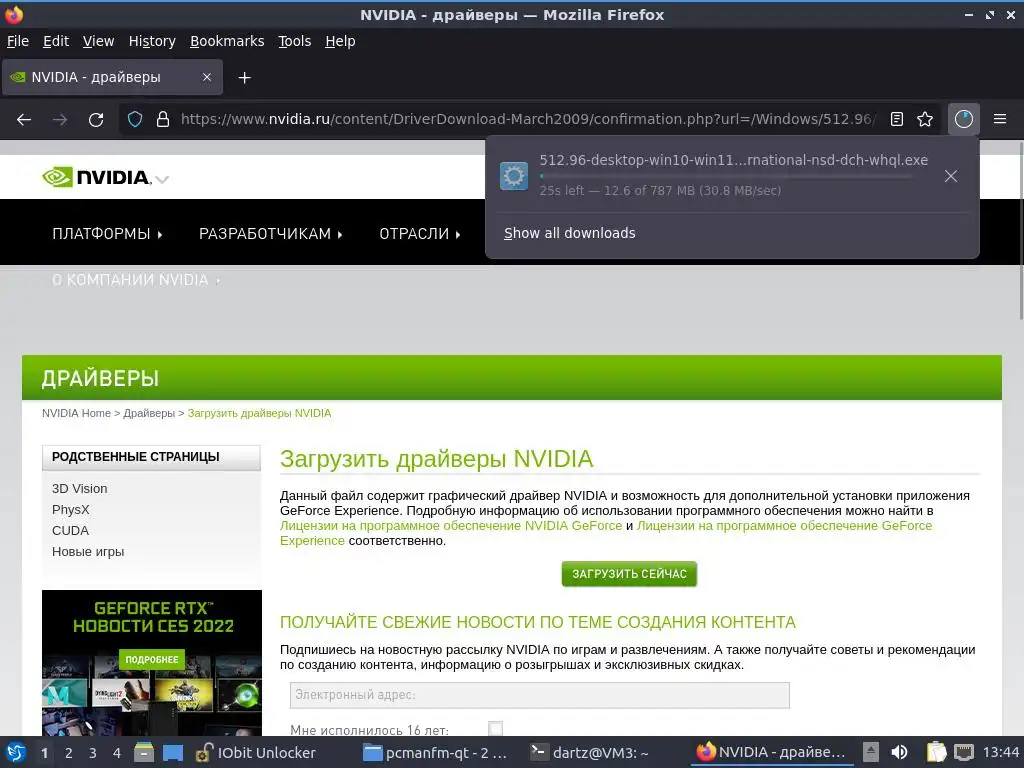This screenshot has width=1024, height=768.
Task: Click the forward navigation arrow
Action: pos(60,120)
